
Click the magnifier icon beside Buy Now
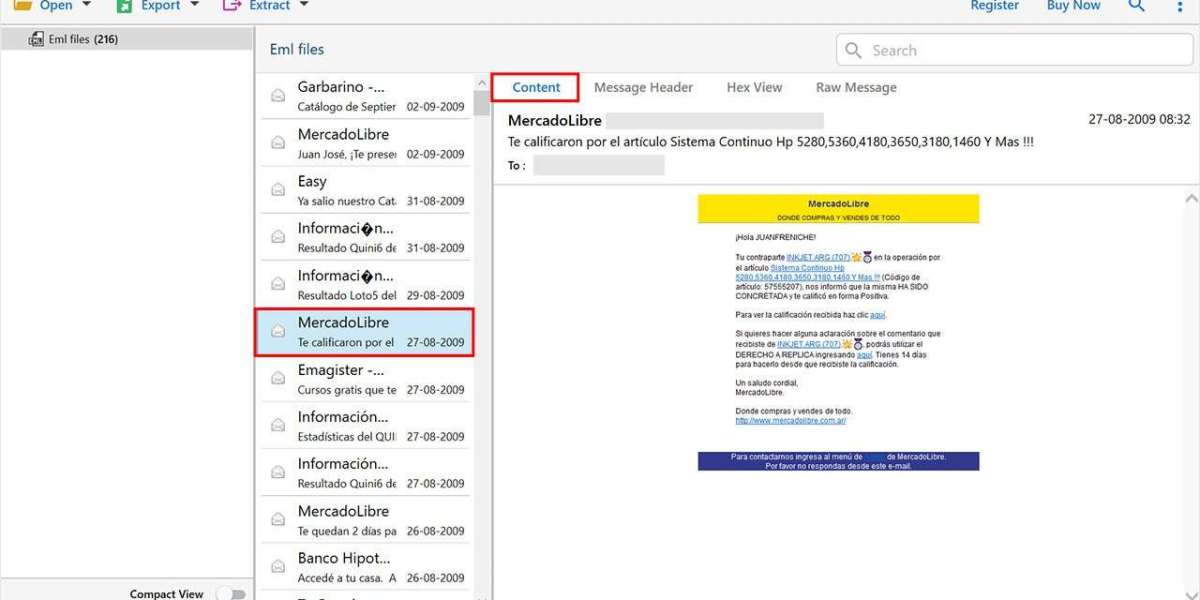[x=1136, y=5]
